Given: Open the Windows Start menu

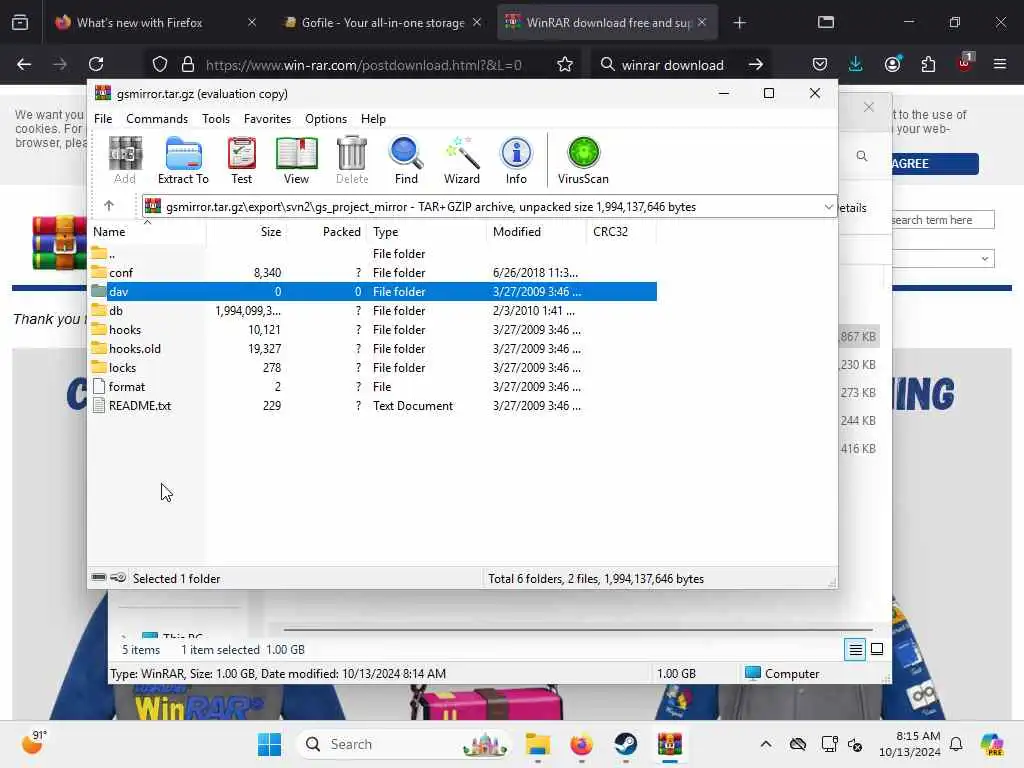Looking at the screenshot, I should click(269, 744).
